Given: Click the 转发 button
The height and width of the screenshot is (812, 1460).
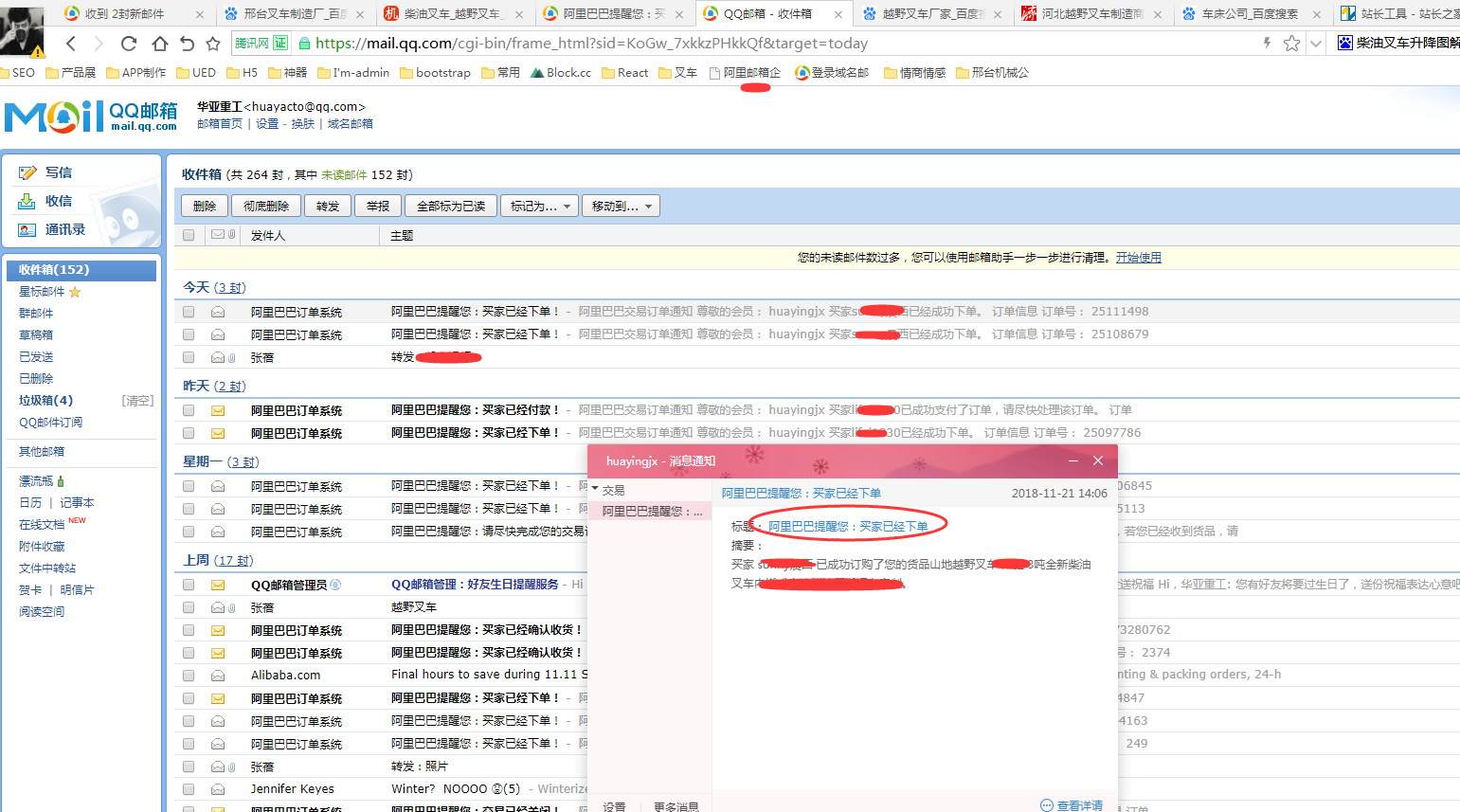Looking at the screenshot, I should click(x=328, y=206).
